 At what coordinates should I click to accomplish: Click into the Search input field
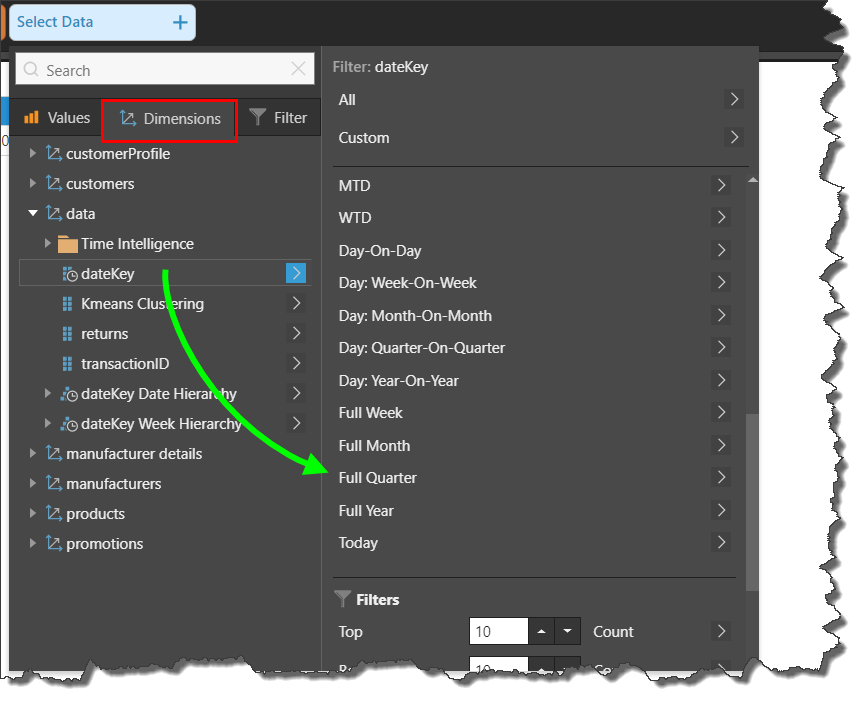pos(160,70)
